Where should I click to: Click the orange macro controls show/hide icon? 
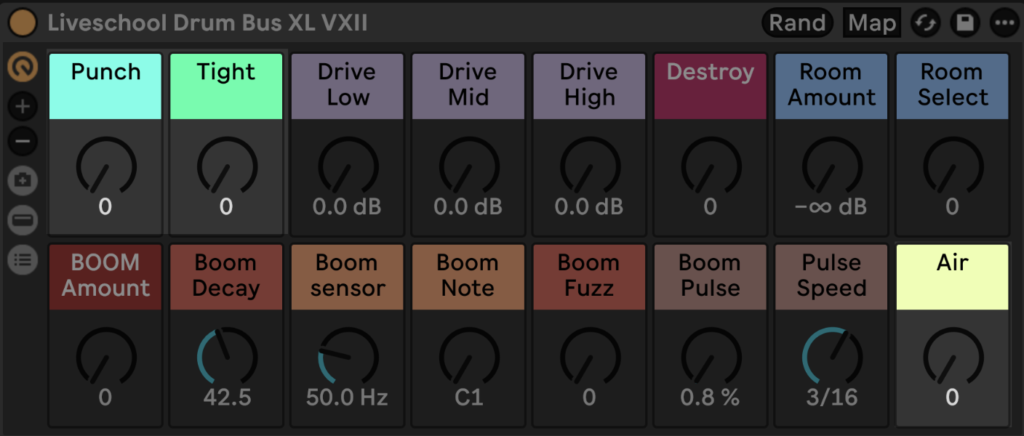pos(23,67)
